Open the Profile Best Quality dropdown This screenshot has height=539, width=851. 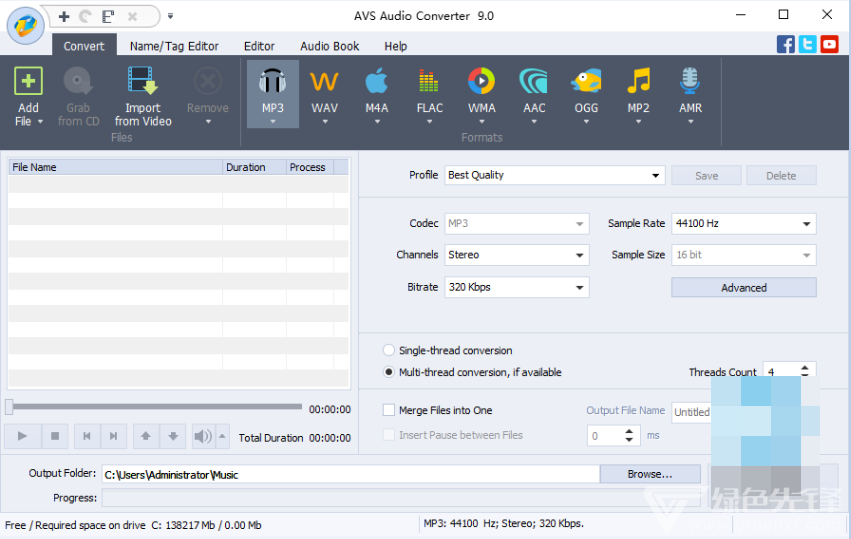pyautogui.click(x=555, y=175)
